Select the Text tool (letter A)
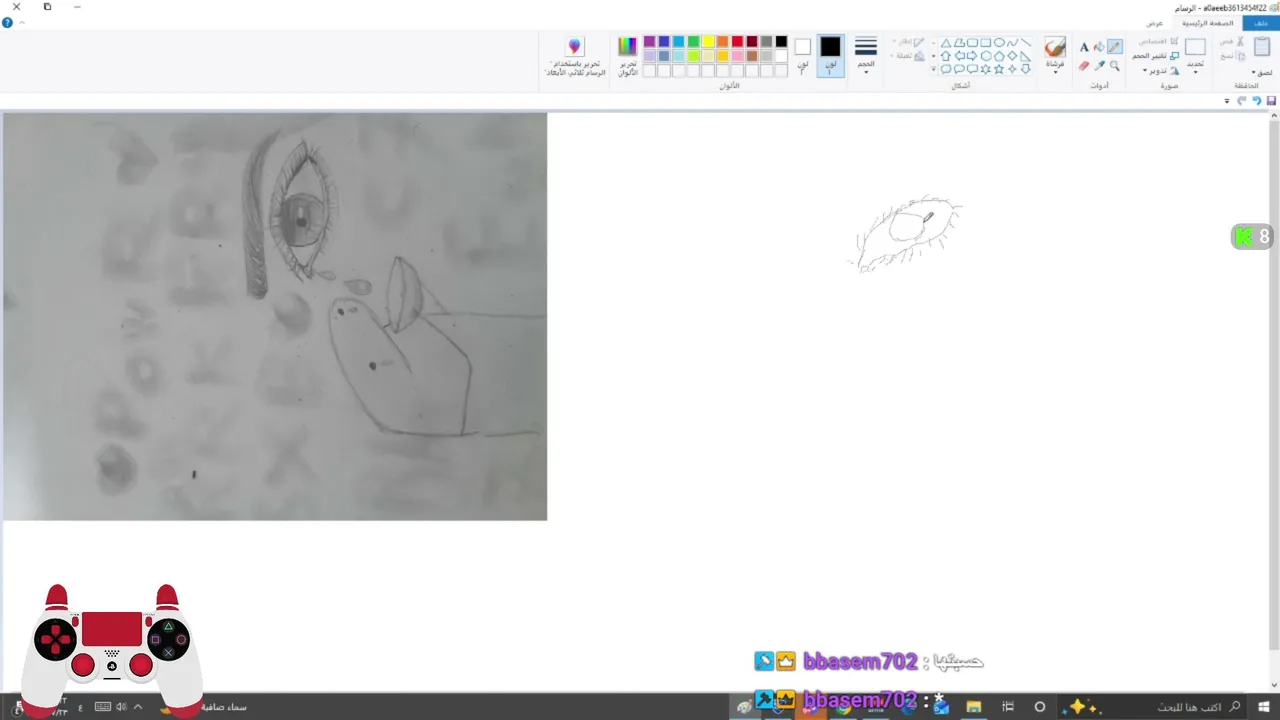1280x720 pixels. 1084,47
